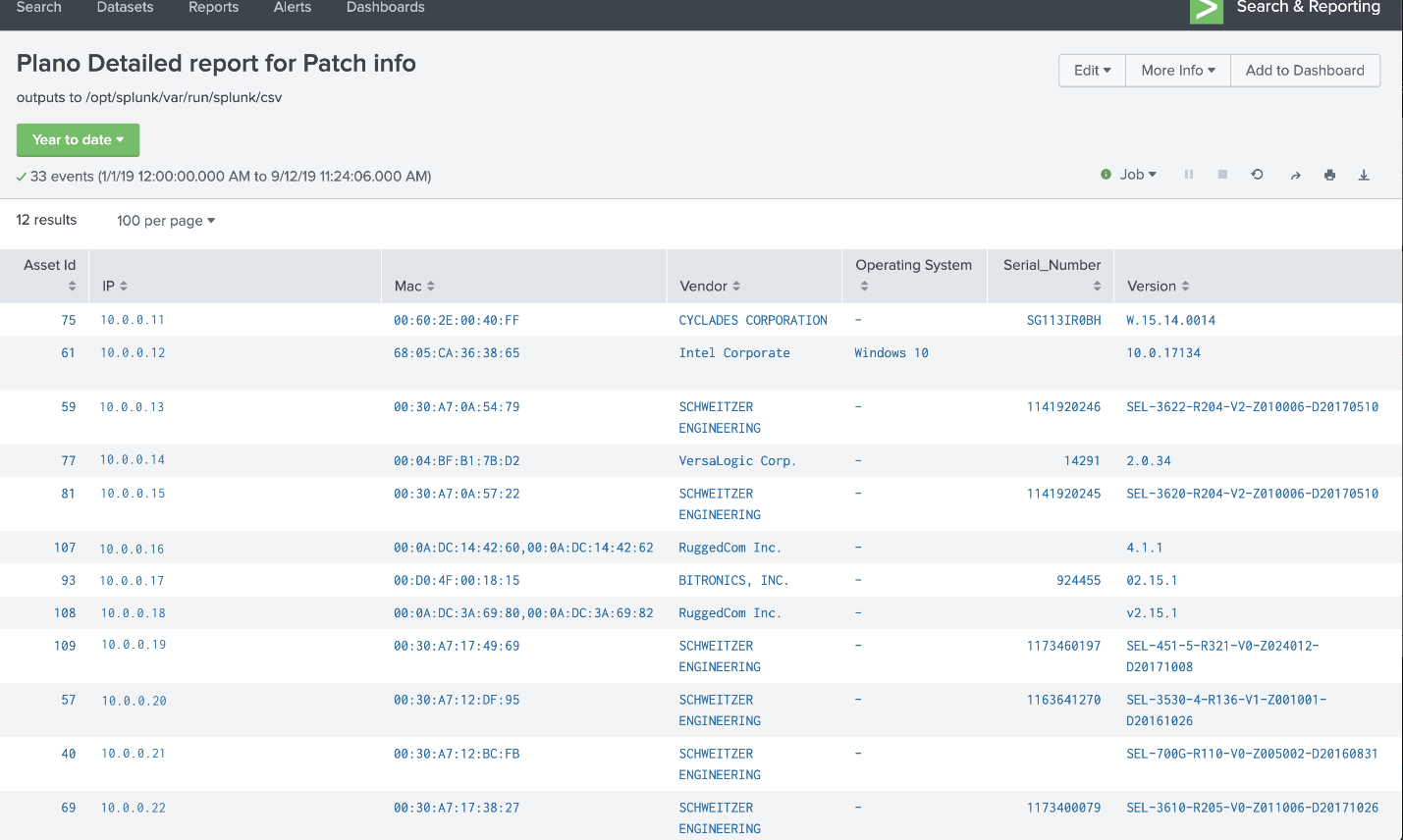Click the green checkmark beside 33 events
The width and height of the screenshot is (1403, 840).
tap(21, 176)
